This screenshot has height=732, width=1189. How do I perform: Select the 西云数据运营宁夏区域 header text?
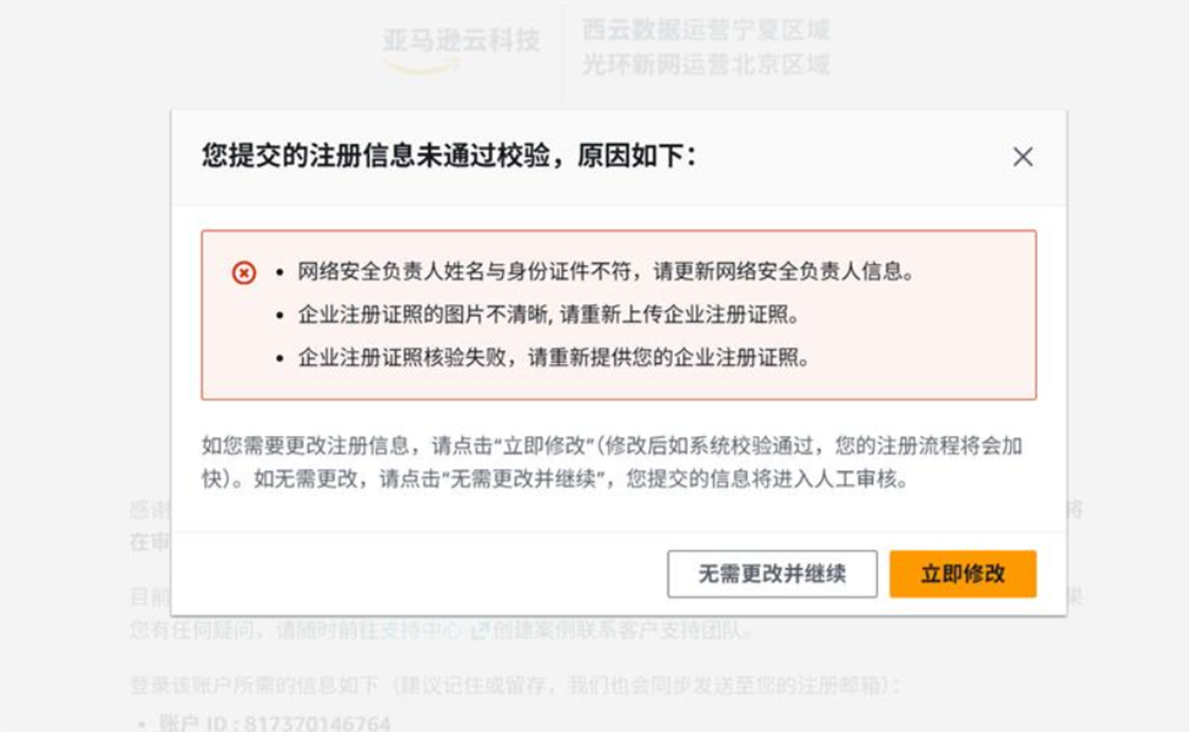pos(706,30)
